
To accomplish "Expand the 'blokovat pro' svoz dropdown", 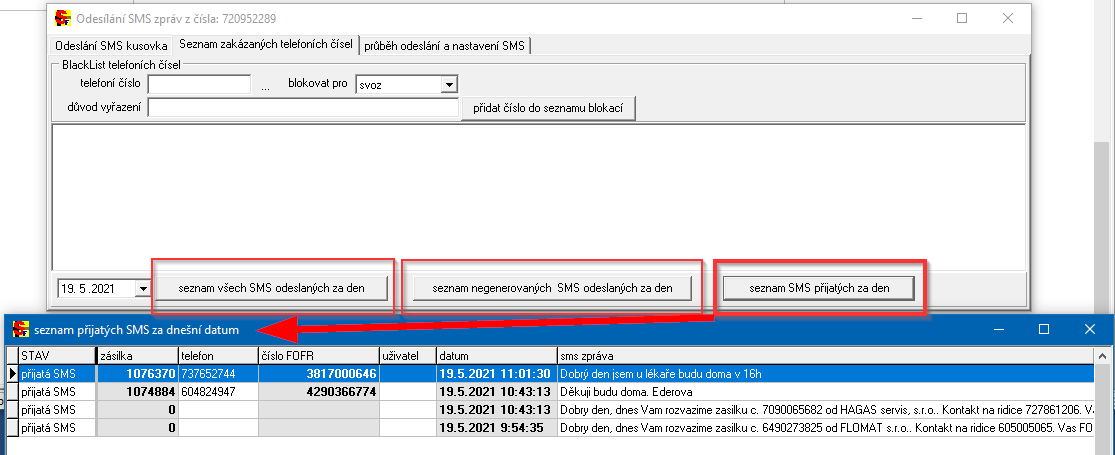I will coord(449,86).
